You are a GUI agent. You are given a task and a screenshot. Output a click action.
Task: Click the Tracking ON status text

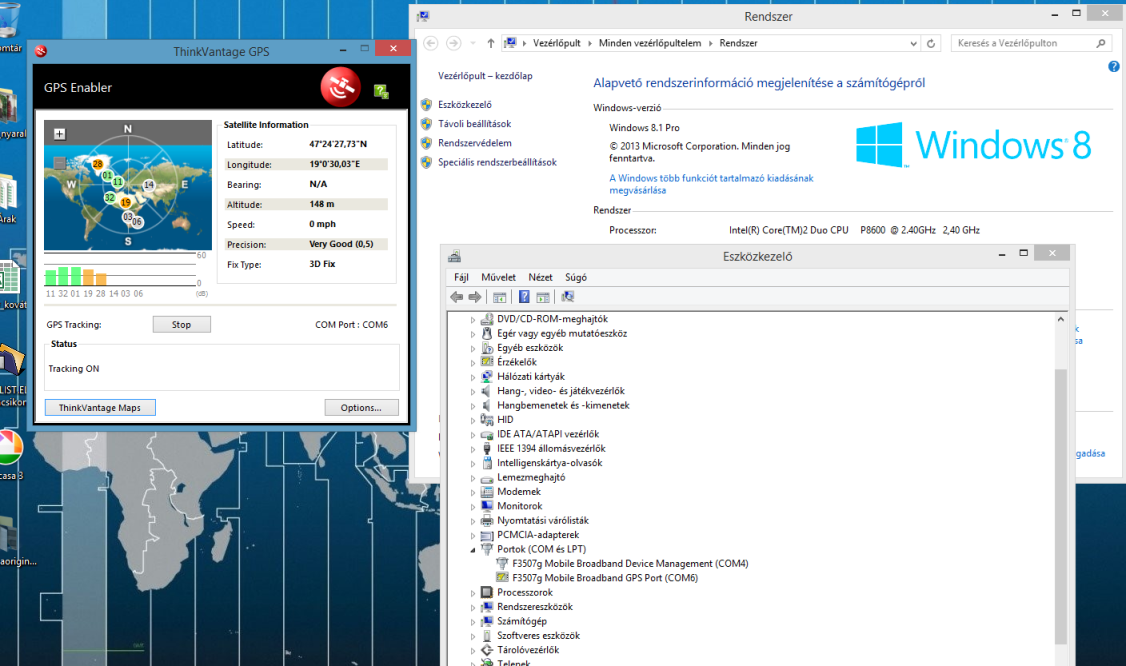tap(74, 369)
